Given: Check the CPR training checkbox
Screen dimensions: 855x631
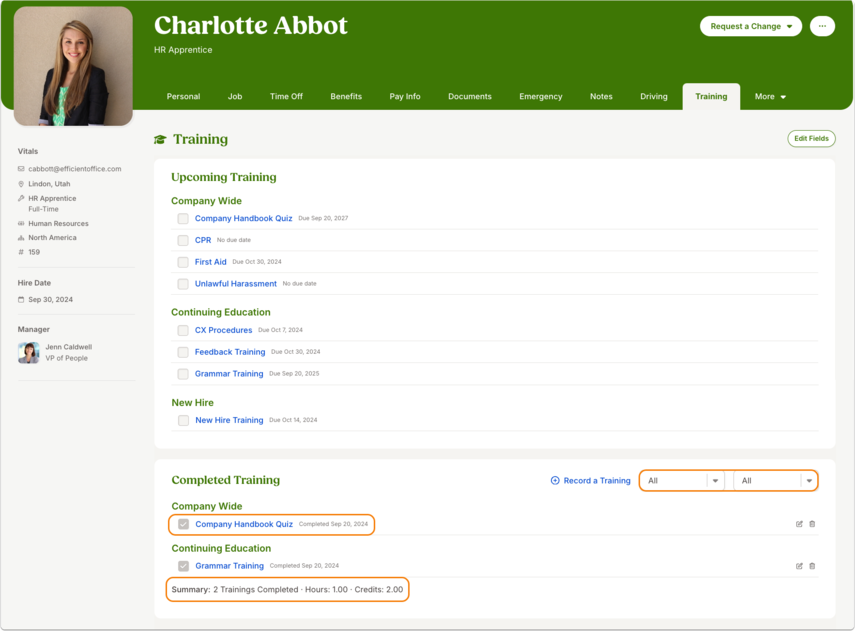Looking at the screenshot, I should 183,241.
